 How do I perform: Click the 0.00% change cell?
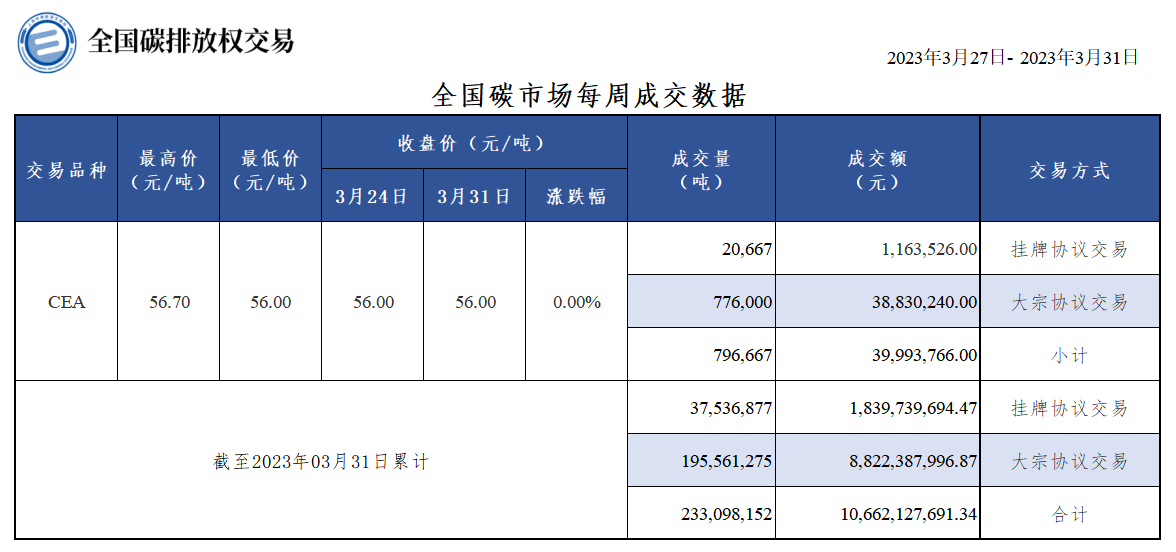point(576,302)
